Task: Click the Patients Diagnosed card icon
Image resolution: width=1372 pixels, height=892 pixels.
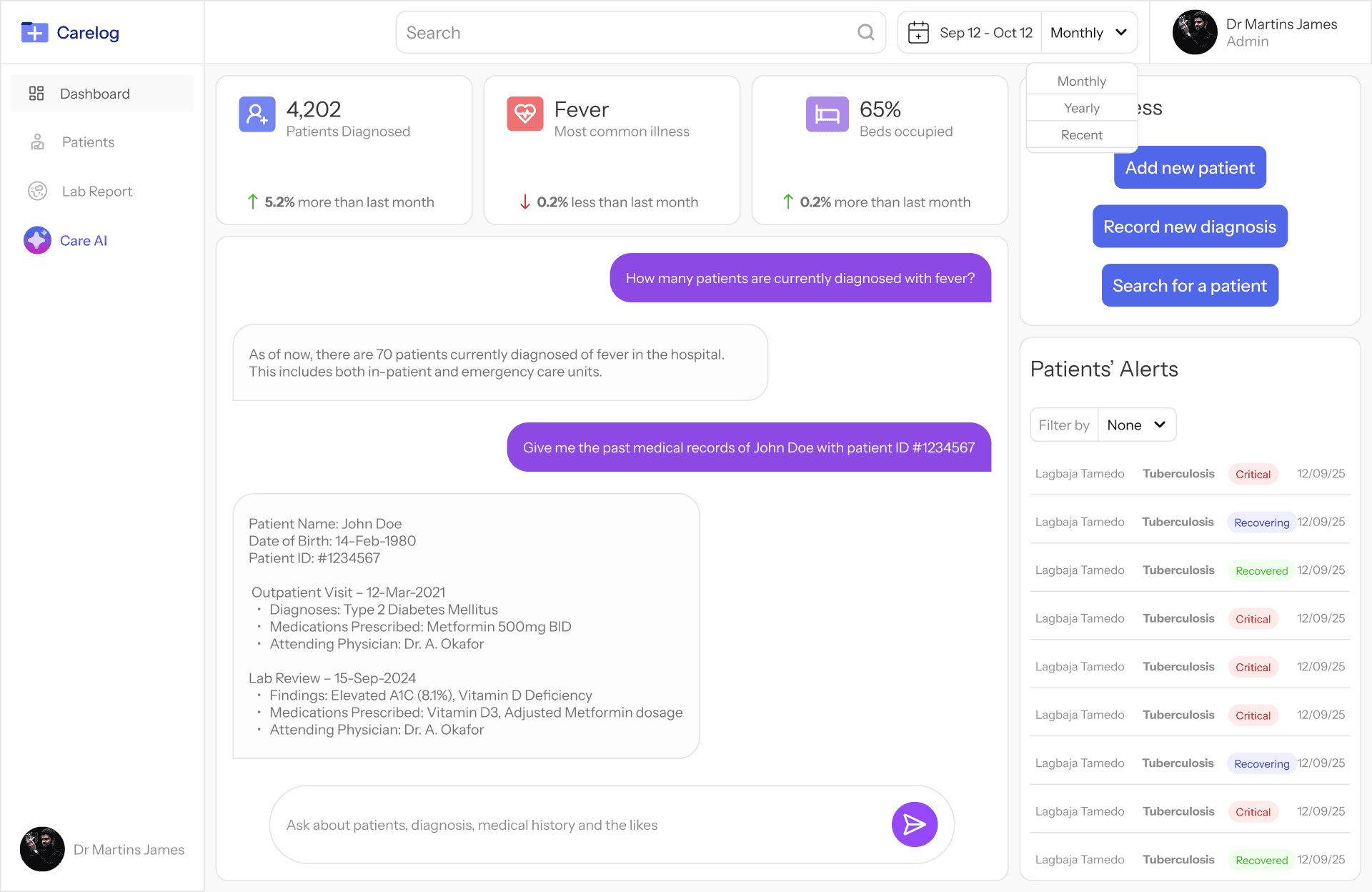Action: tap(257, 114)
